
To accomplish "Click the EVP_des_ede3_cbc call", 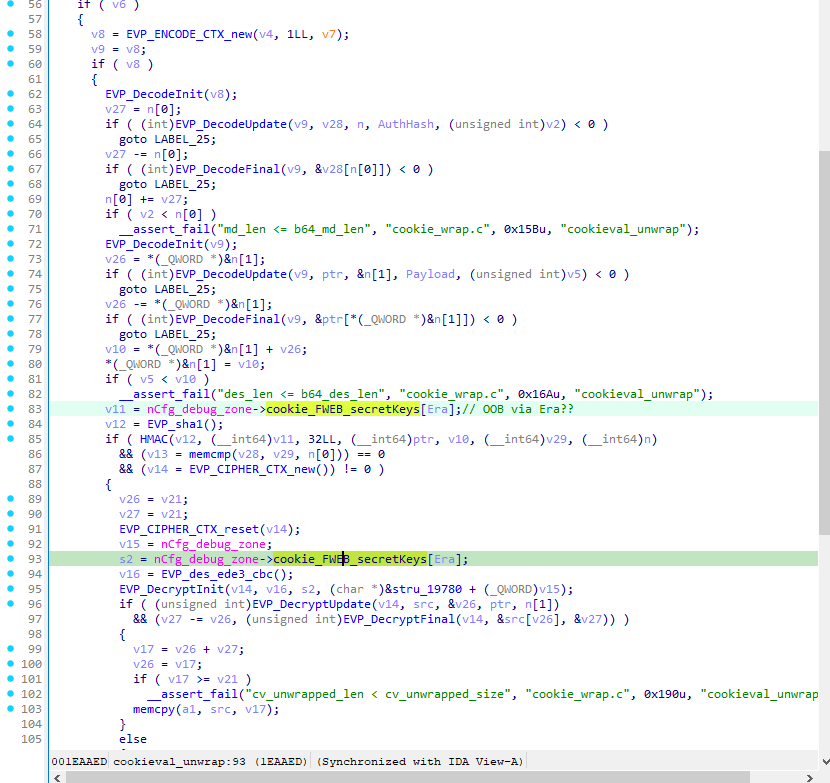I will coord(217,574).
